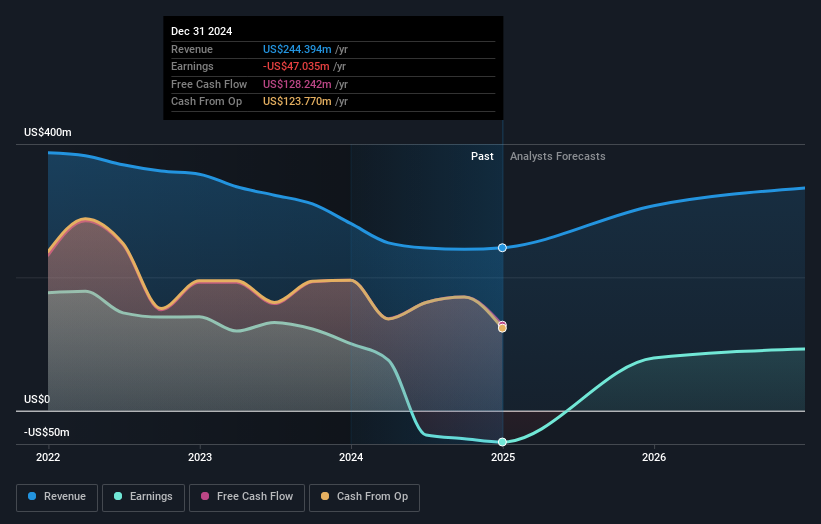Toggle the Revenue legend button
The image size is (821, 524).
[57, 497]
